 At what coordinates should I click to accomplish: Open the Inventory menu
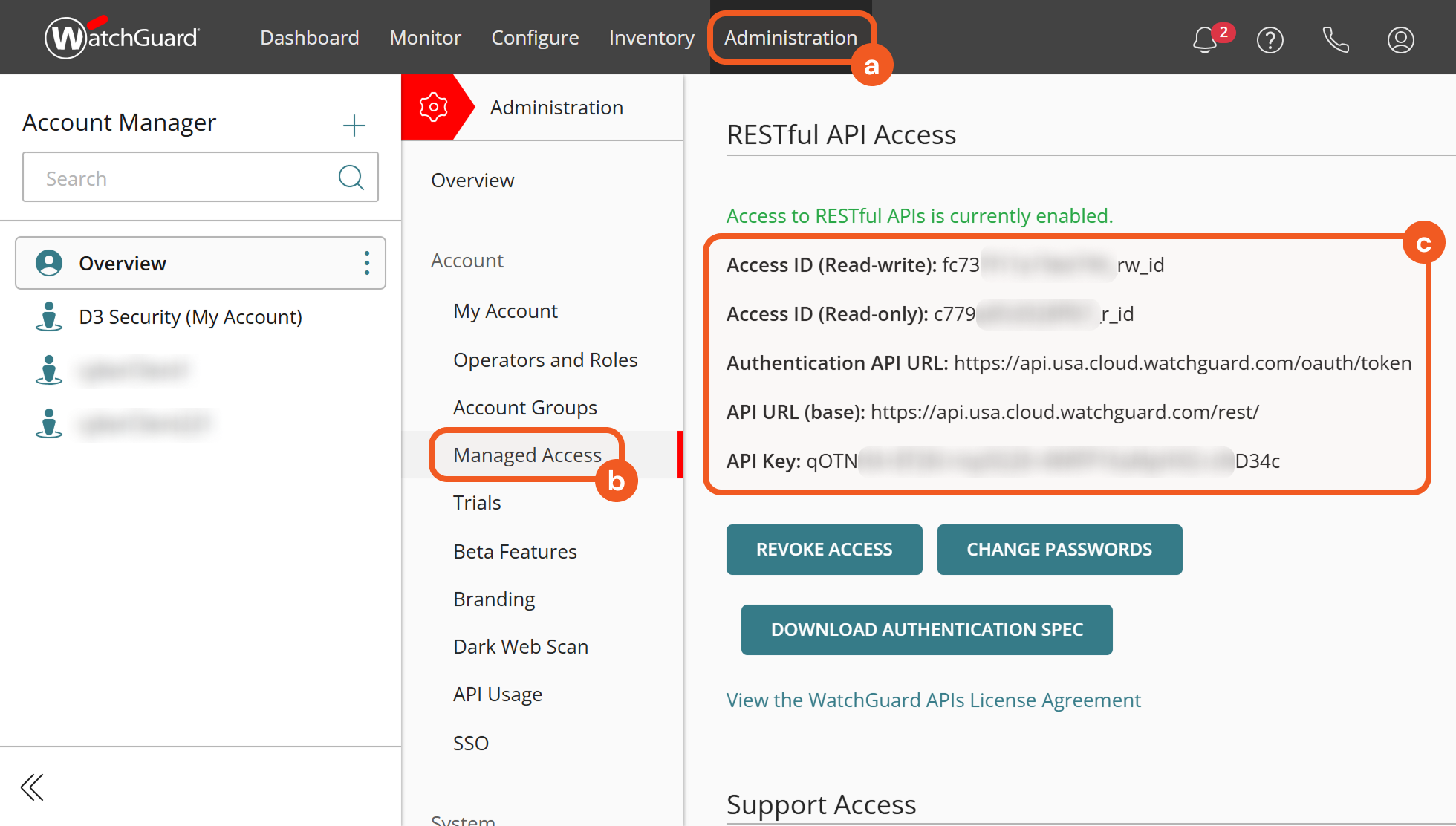[x=651, y=38]
